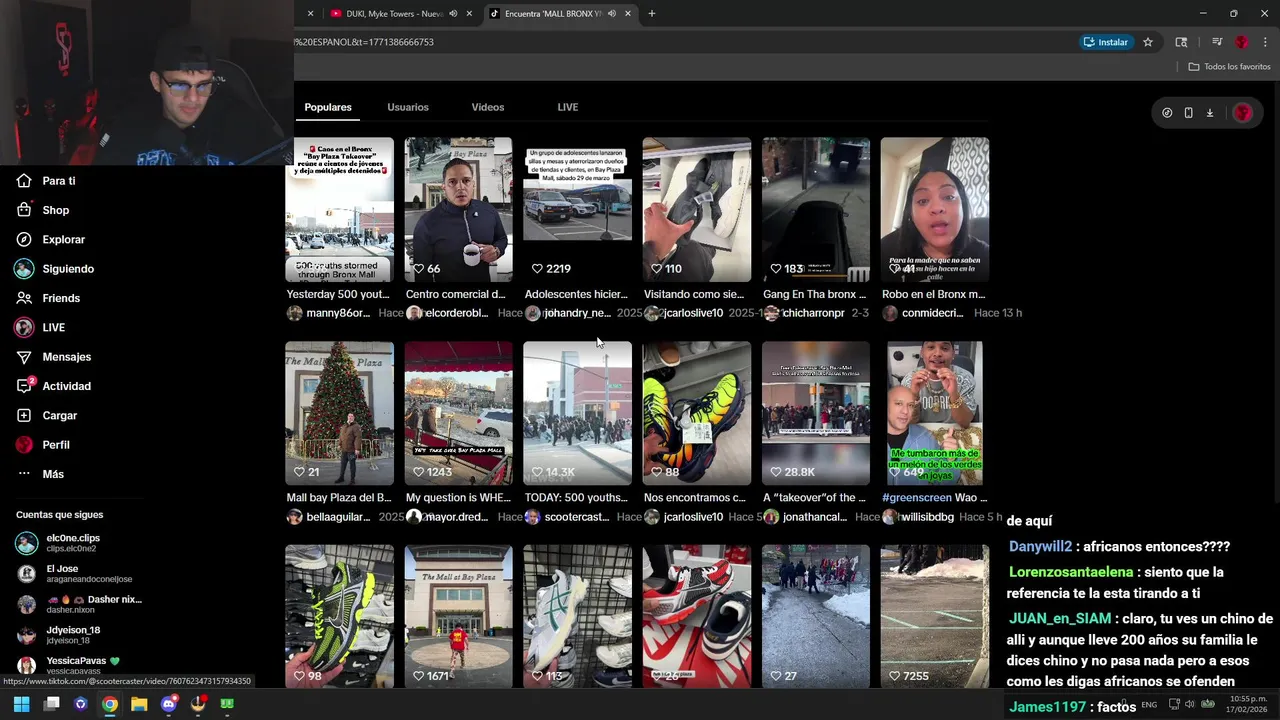Click the Instalar app button

click(1106, 42)
